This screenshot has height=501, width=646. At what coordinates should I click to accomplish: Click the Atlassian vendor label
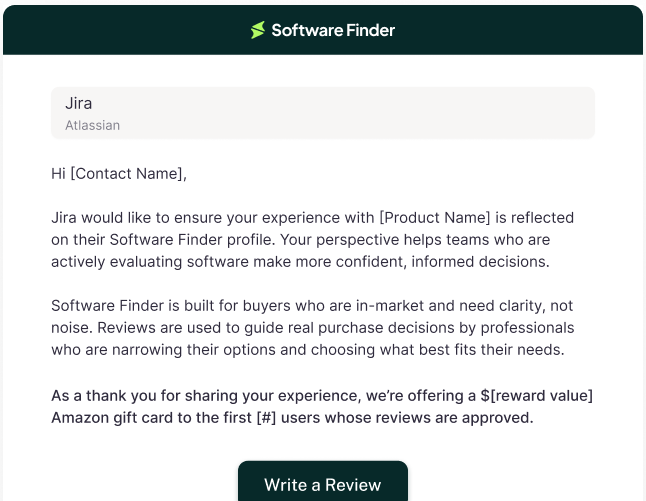pos(92,126)
